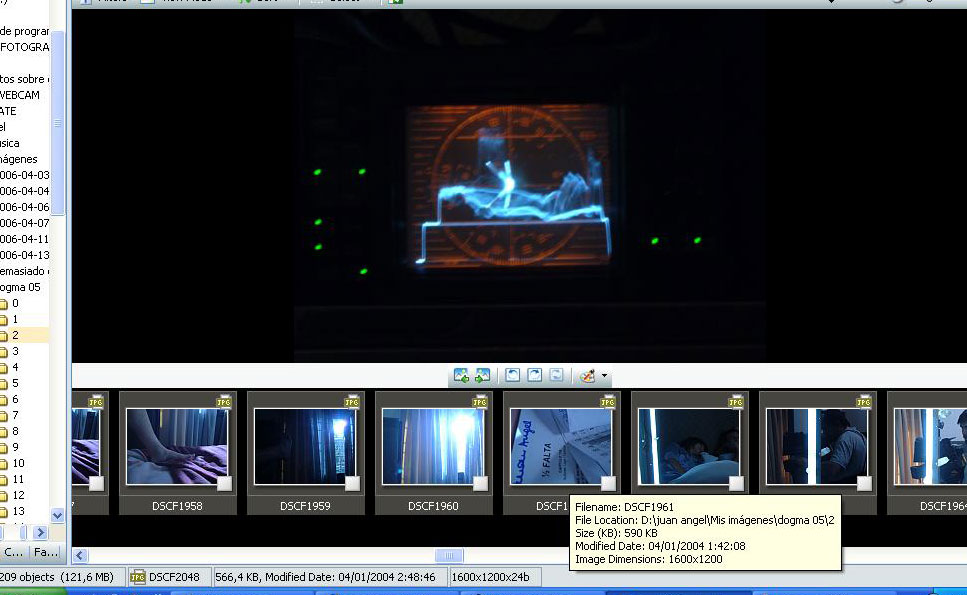Click the 'DSCF1960' thumbnail label
This screenshot has width=967, height=595.
(x=433, y=506)
